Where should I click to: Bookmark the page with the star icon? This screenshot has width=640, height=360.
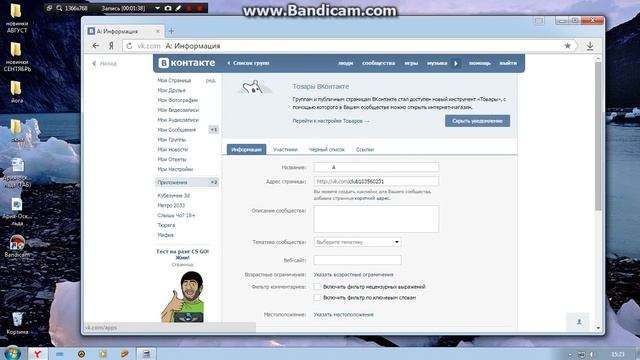point(567,46)
